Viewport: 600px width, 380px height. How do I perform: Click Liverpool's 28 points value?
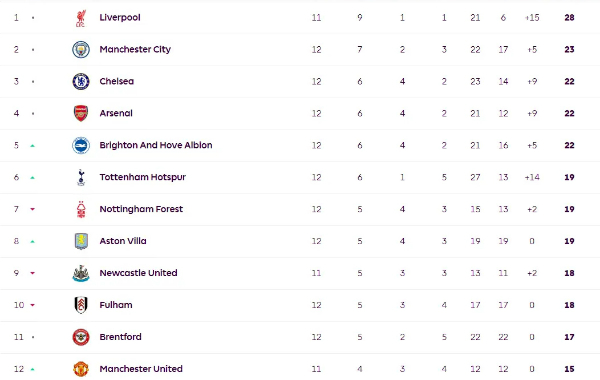569,18
